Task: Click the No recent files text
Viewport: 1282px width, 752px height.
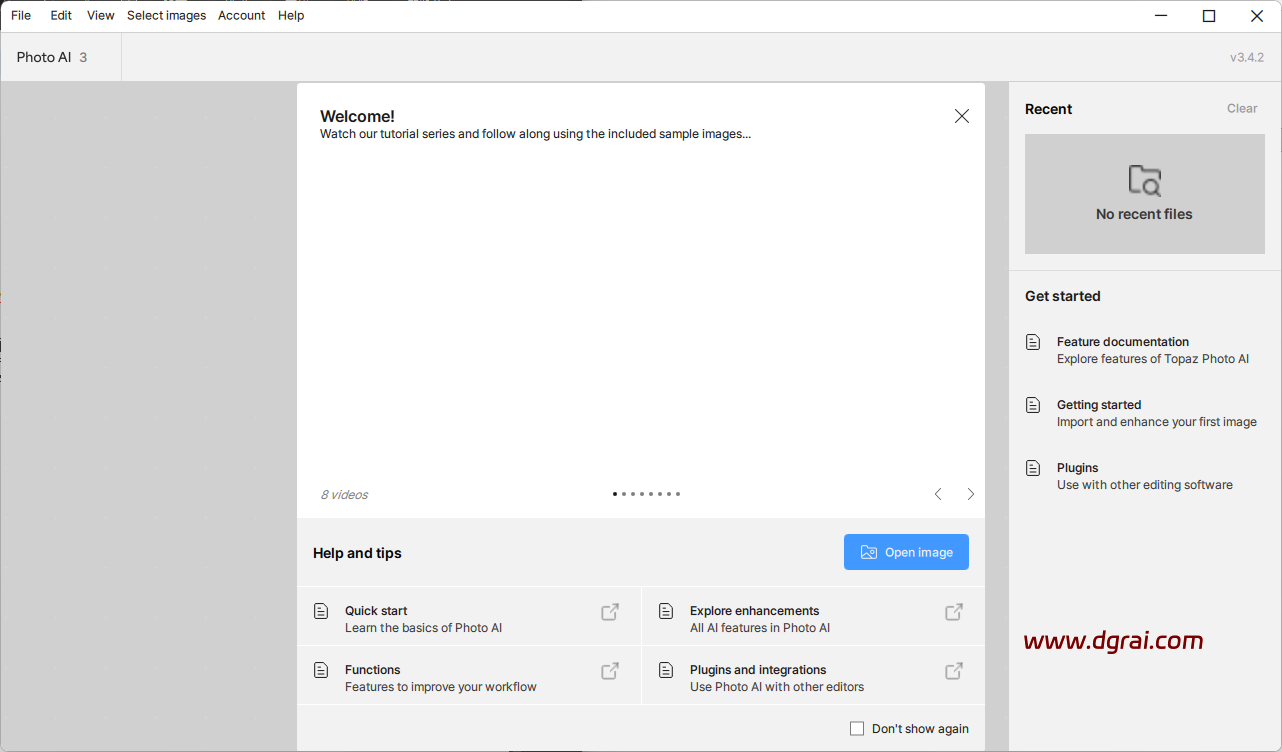Action: coord(1144,214)
